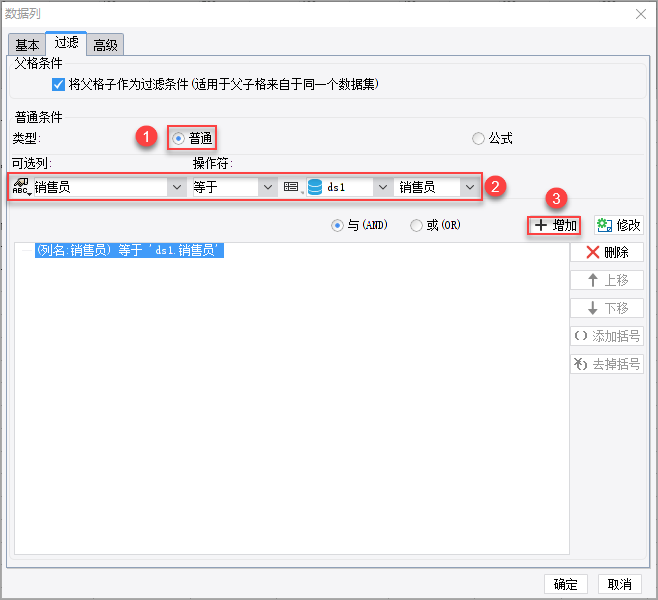Toggle the 将父格子作为过滤条件 checkbox
658x600 pixels.
point(58,84)
